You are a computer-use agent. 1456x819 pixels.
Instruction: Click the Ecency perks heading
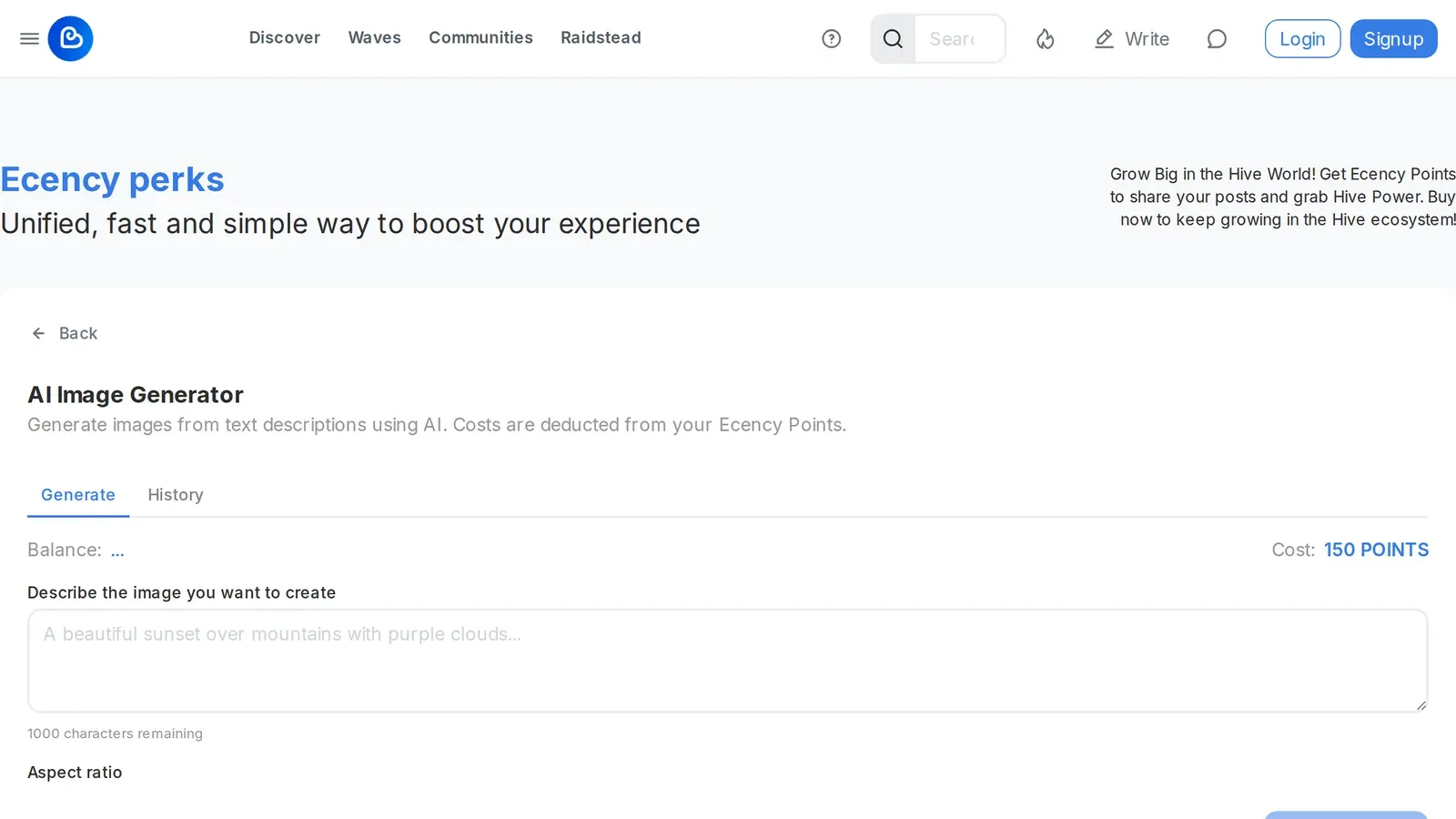pyautogui.click(x=112, y=179)
